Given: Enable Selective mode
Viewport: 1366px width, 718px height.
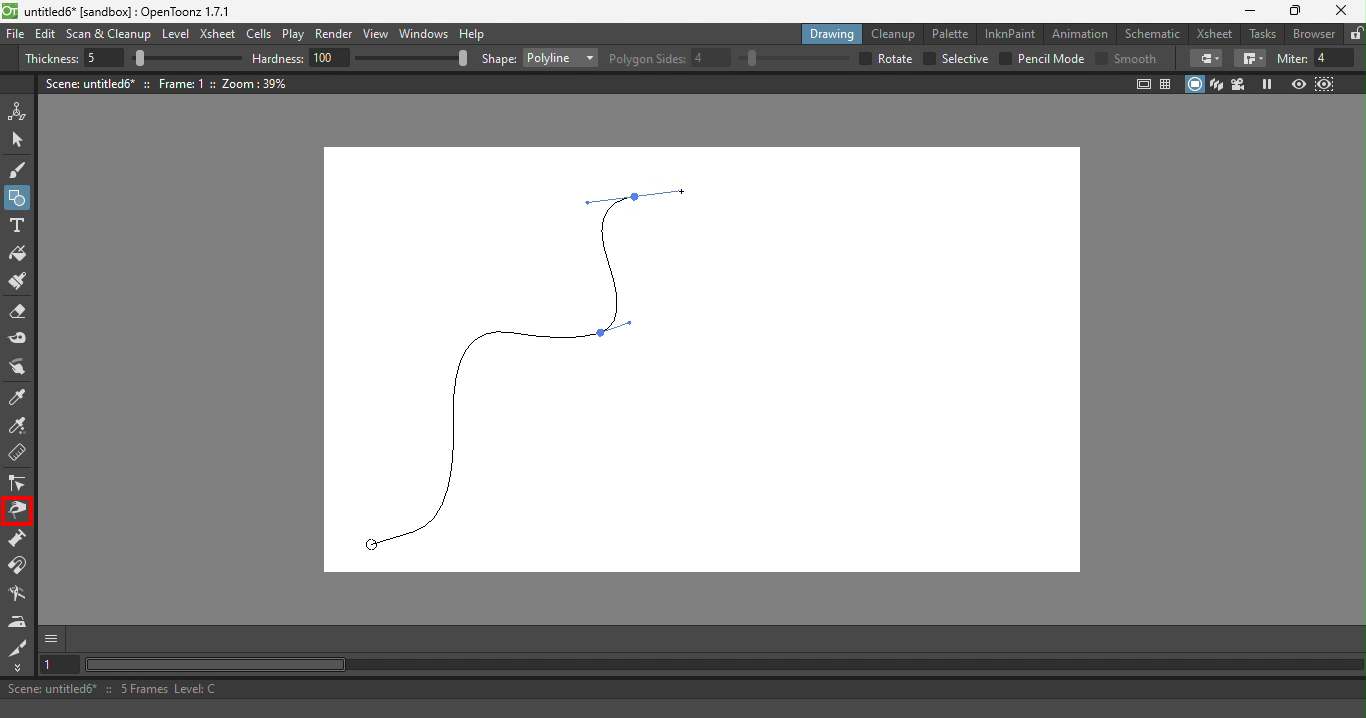Looking at the screenshot, I should pyautogui.click(x=929, y=59).
